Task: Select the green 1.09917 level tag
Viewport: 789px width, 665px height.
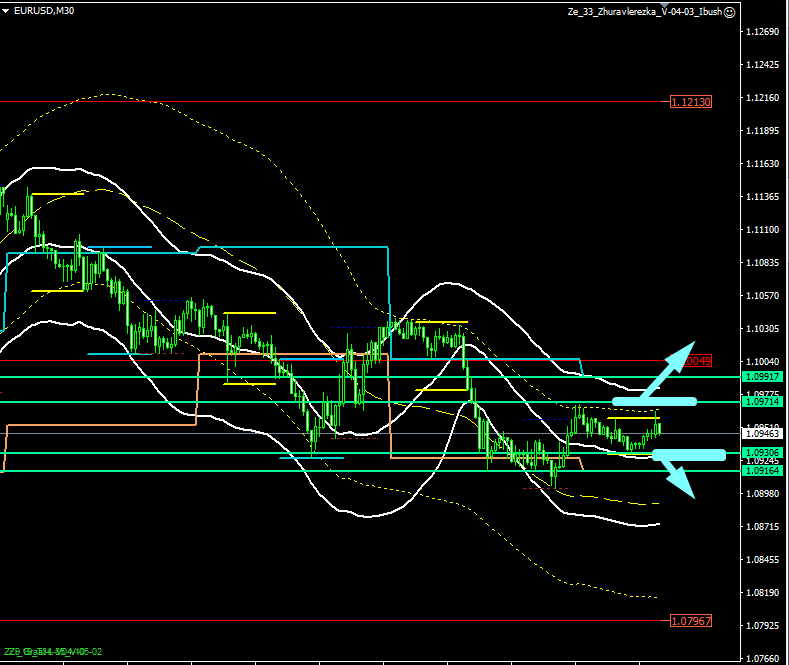Action: click(762, 376)
